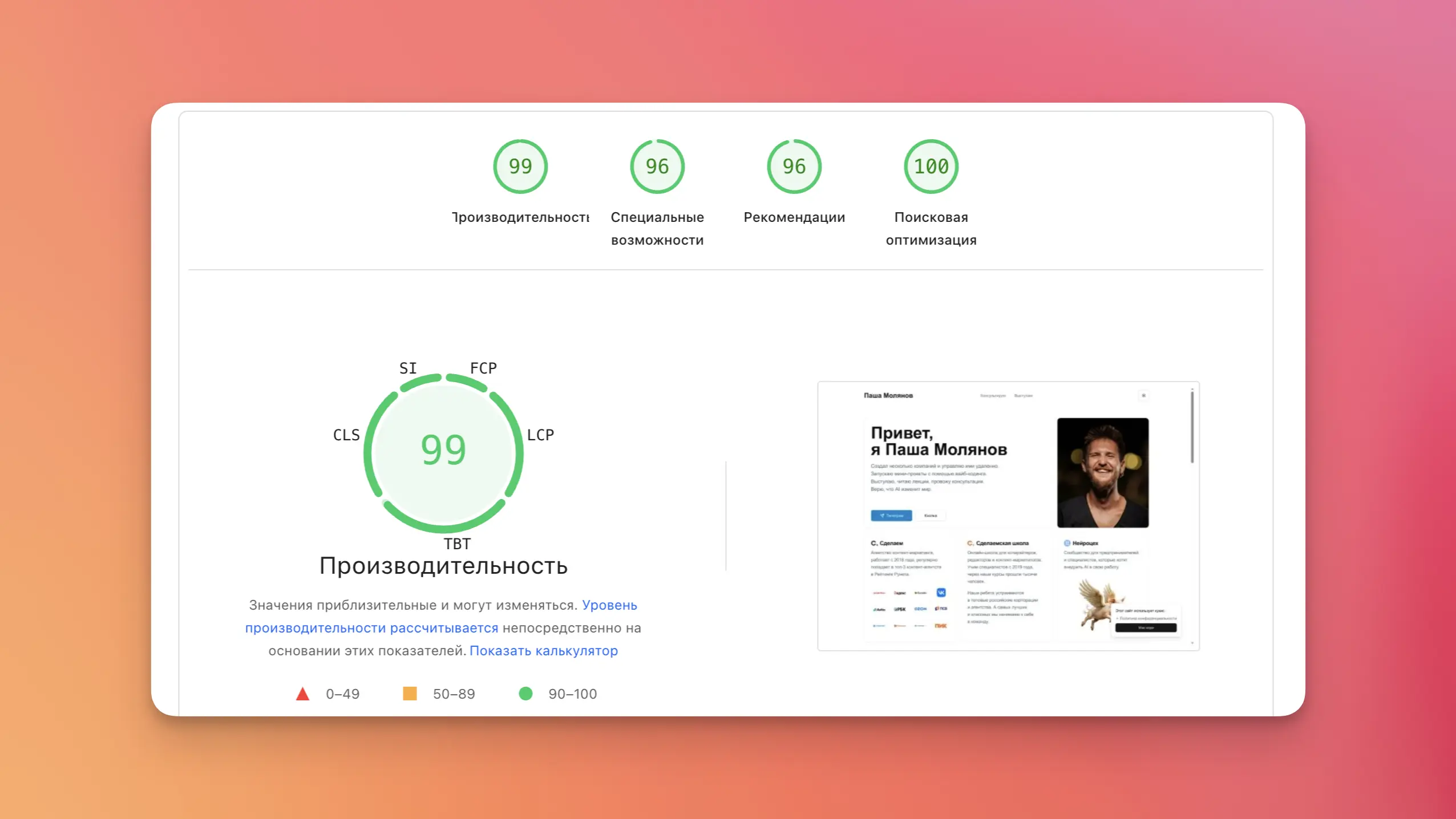Click the red triangle 0–49 legend icon

(303, 694)
